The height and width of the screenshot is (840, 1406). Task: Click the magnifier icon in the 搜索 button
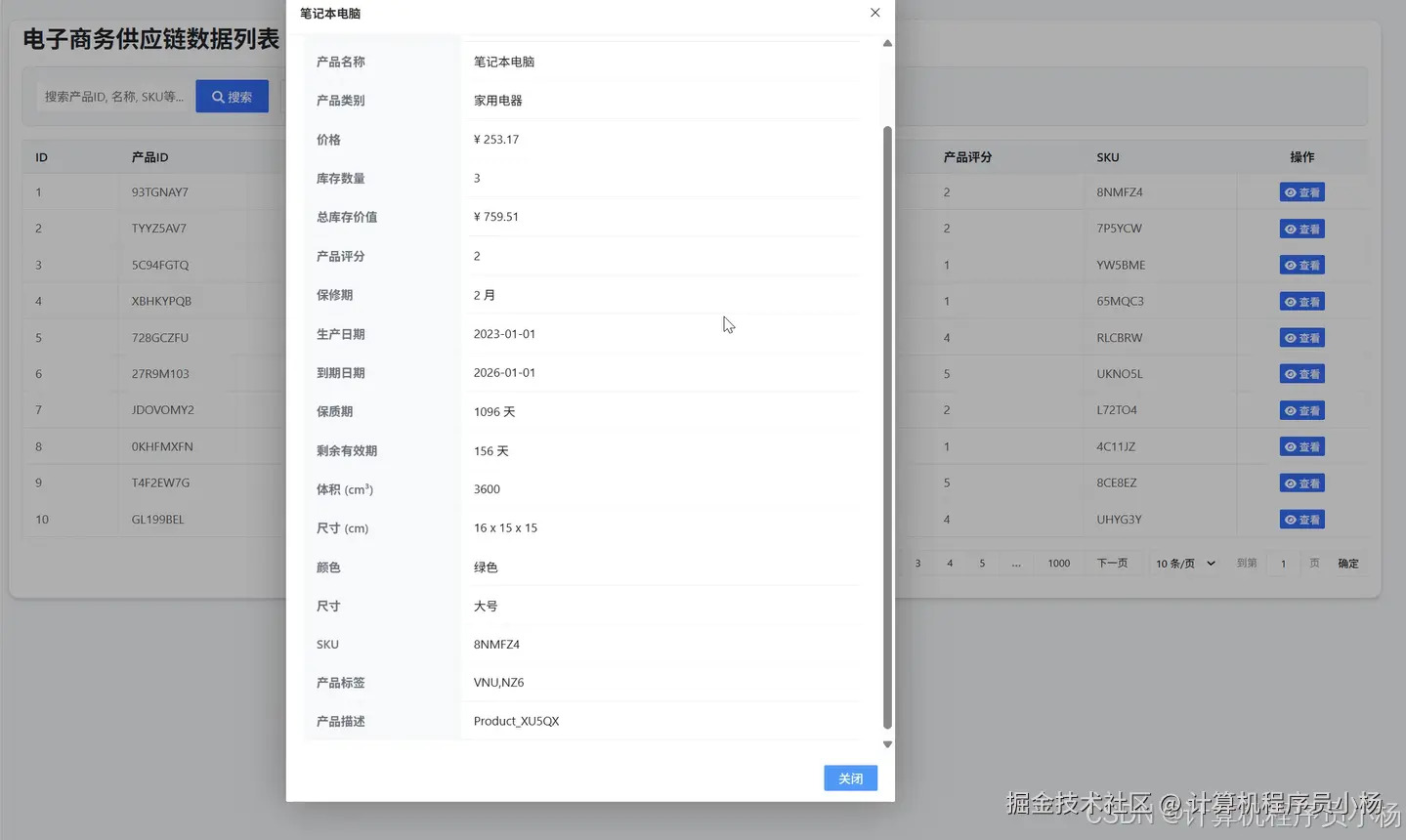coord(217,96)
